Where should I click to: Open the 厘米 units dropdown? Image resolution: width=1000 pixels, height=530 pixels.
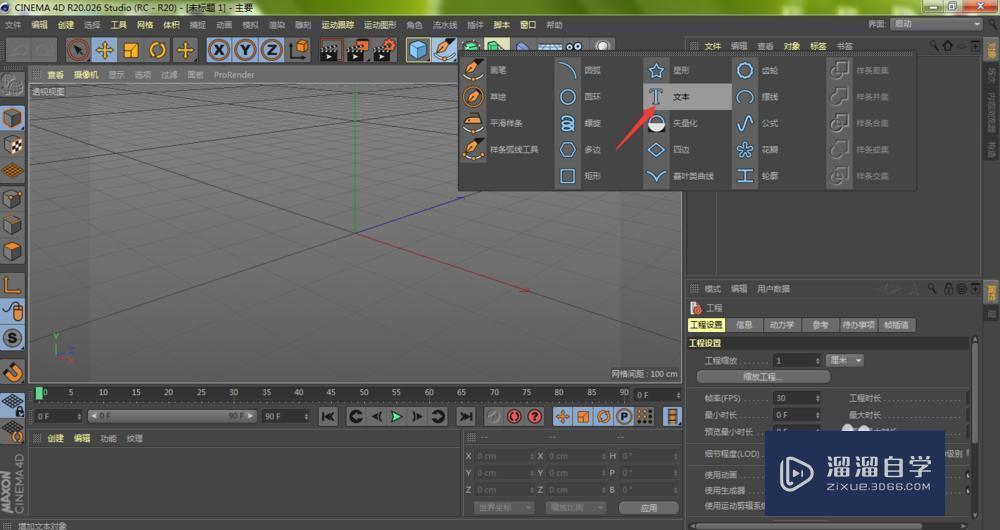point(845,360)
